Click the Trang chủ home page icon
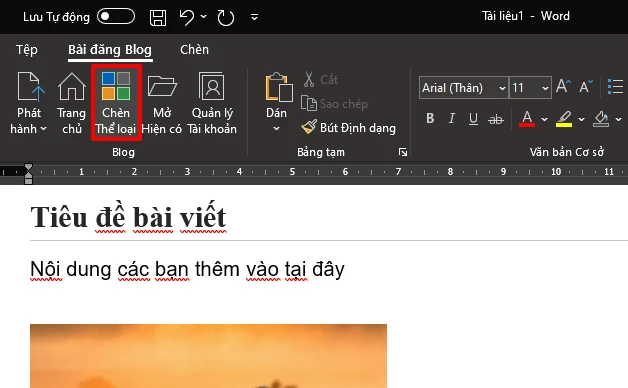Image resolution: width=628 pixels, height=388 pixels. (72, 86)
